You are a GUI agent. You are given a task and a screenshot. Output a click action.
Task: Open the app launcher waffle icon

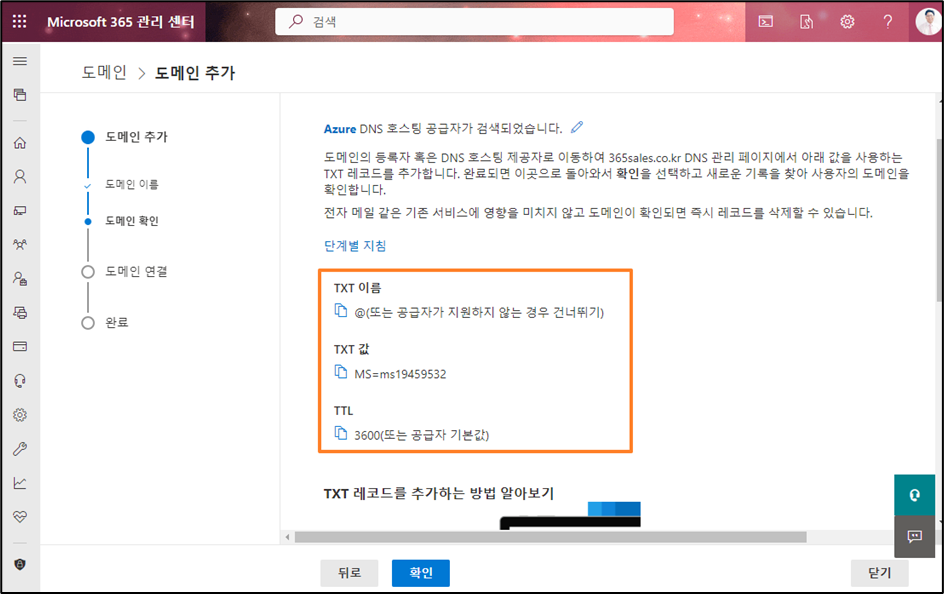point(19,22)
